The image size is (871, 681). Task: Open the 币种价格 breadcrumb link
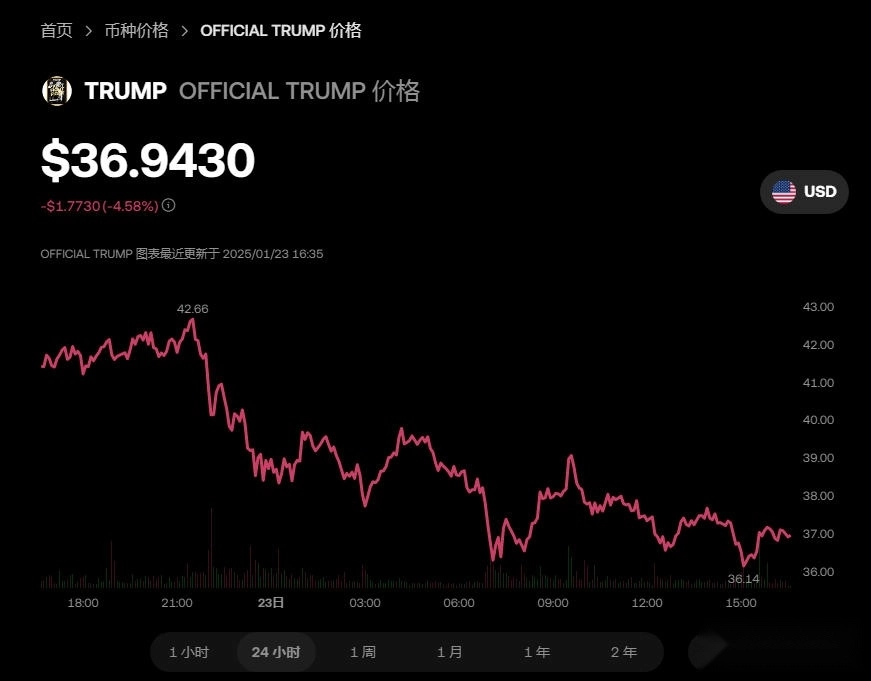pyautogui.click(x=137, y=31)
